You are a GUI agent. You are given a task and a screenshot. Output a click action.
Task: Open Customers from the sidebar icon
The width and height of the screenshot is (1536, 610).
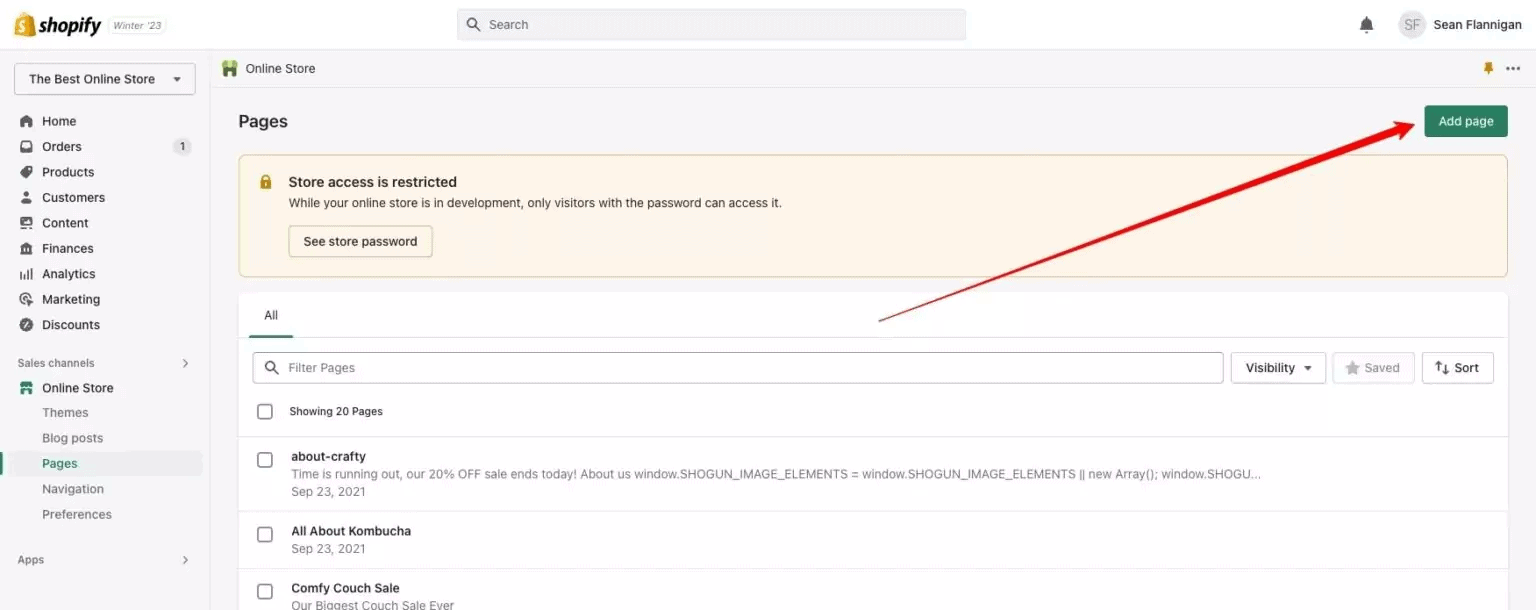(x=27, y=197)
